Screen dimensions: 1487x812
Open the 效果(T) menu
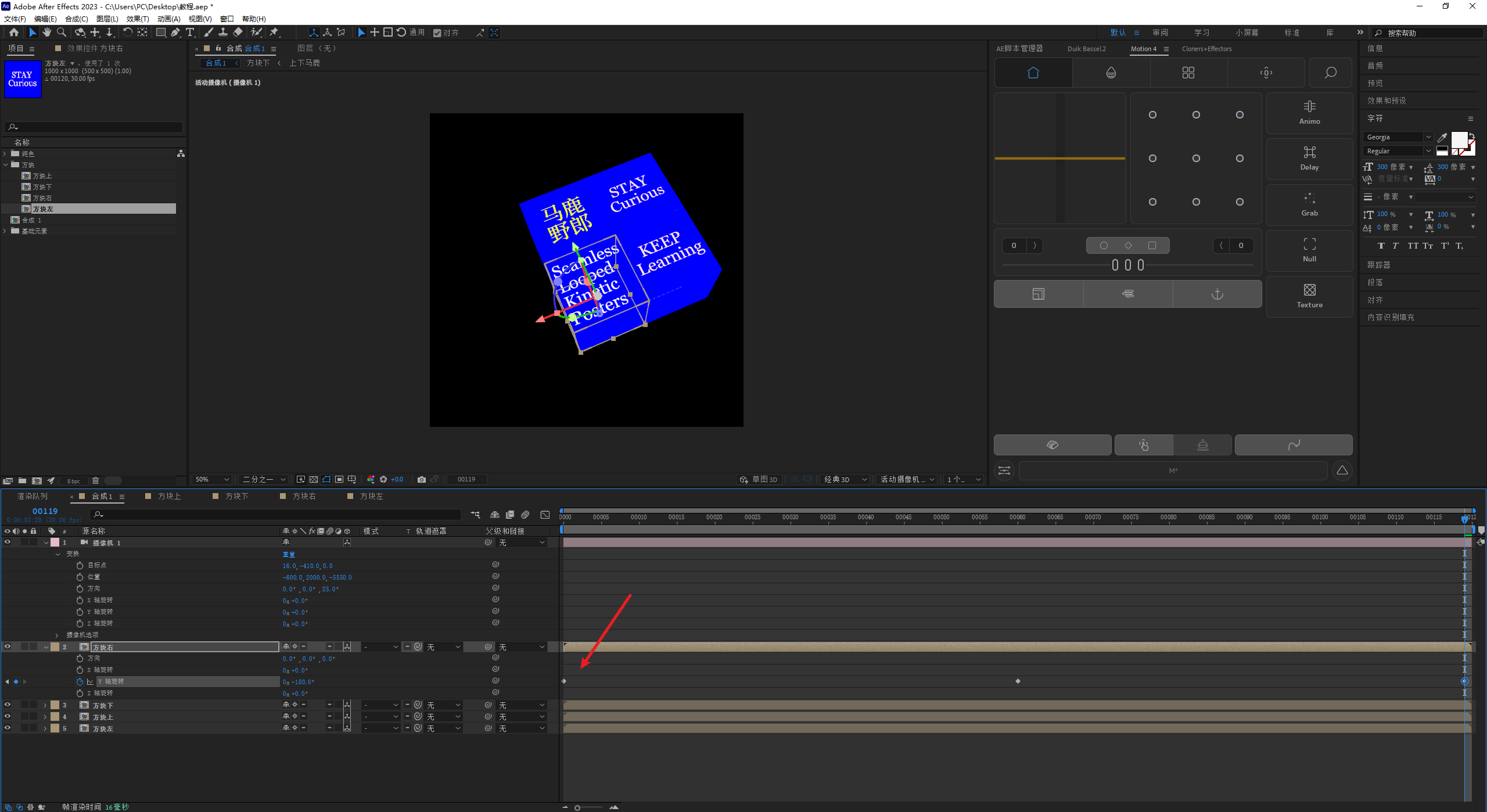pos(137,19)
